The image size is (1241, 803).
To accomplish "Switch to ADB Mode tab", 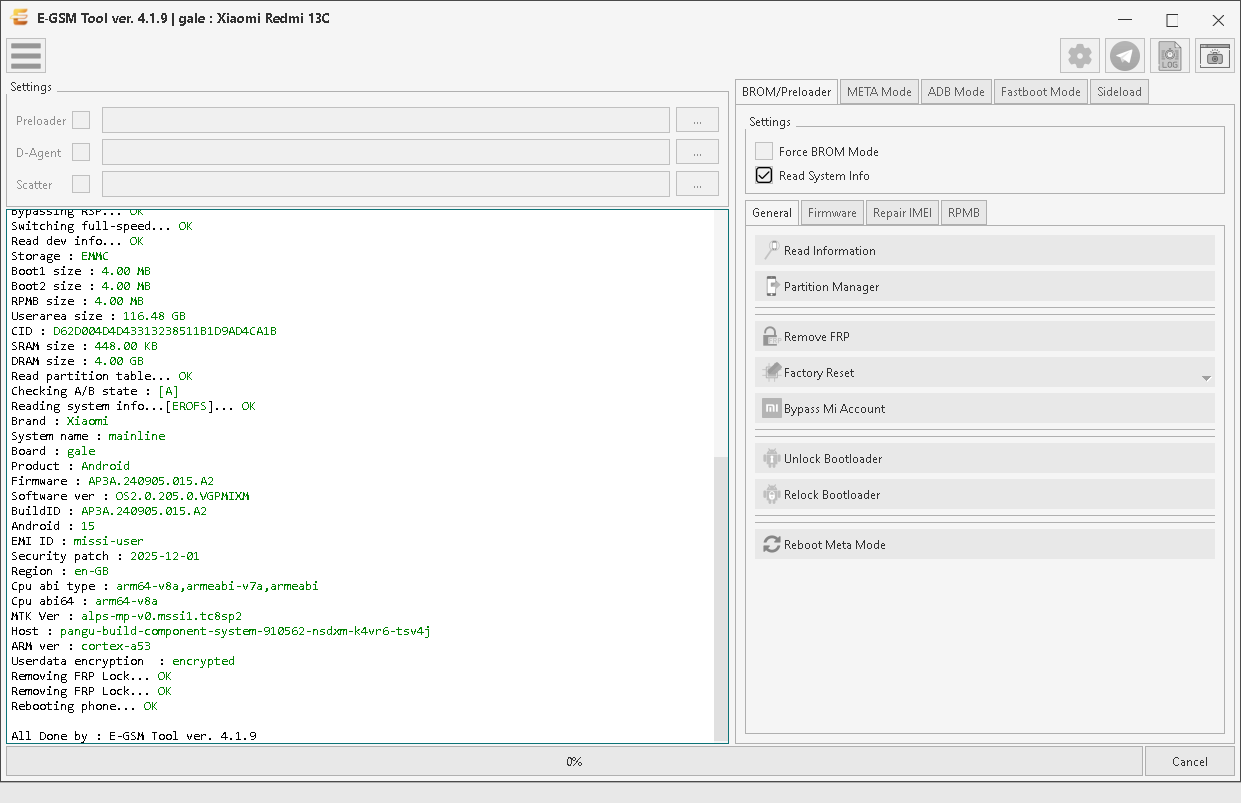I will point(956,91).
